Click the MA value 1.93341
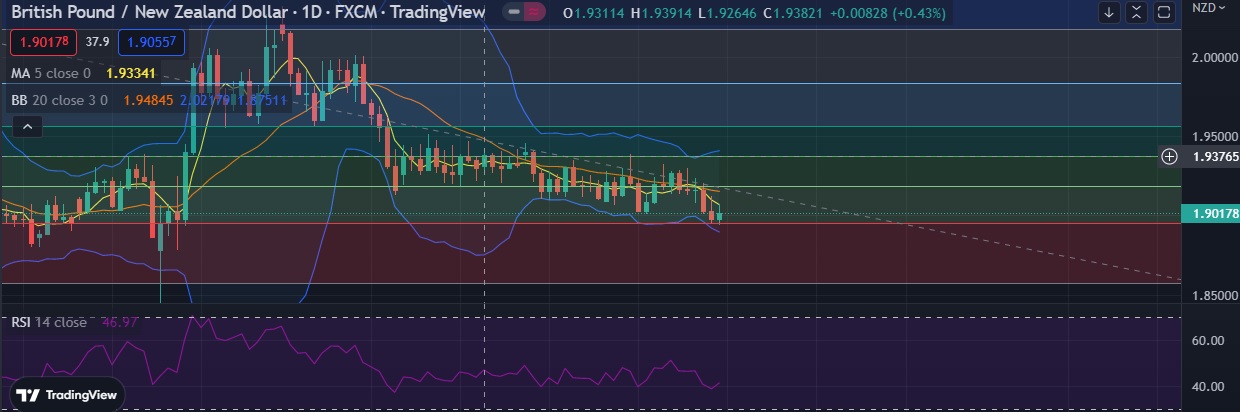Viewport: 1240px width, 412px height. point(131,73)
